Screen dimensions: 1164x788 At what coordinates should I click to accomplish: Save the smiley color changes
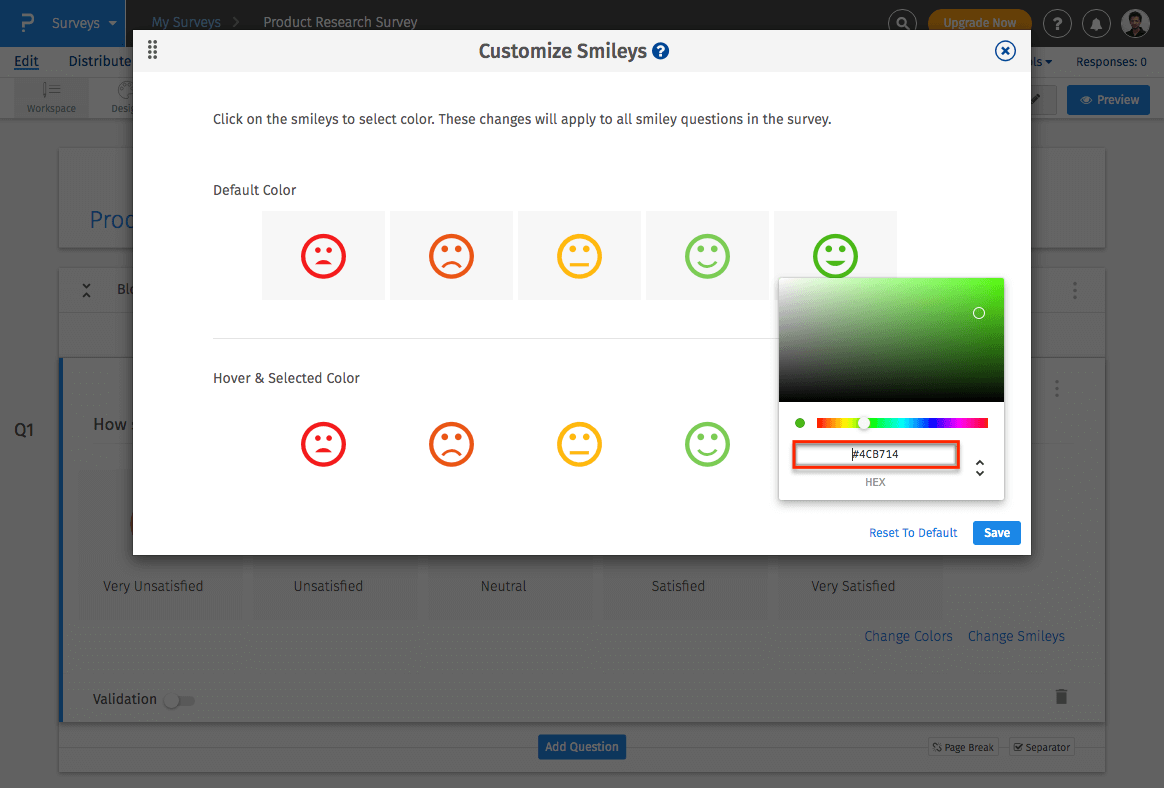tap(996, 533)
